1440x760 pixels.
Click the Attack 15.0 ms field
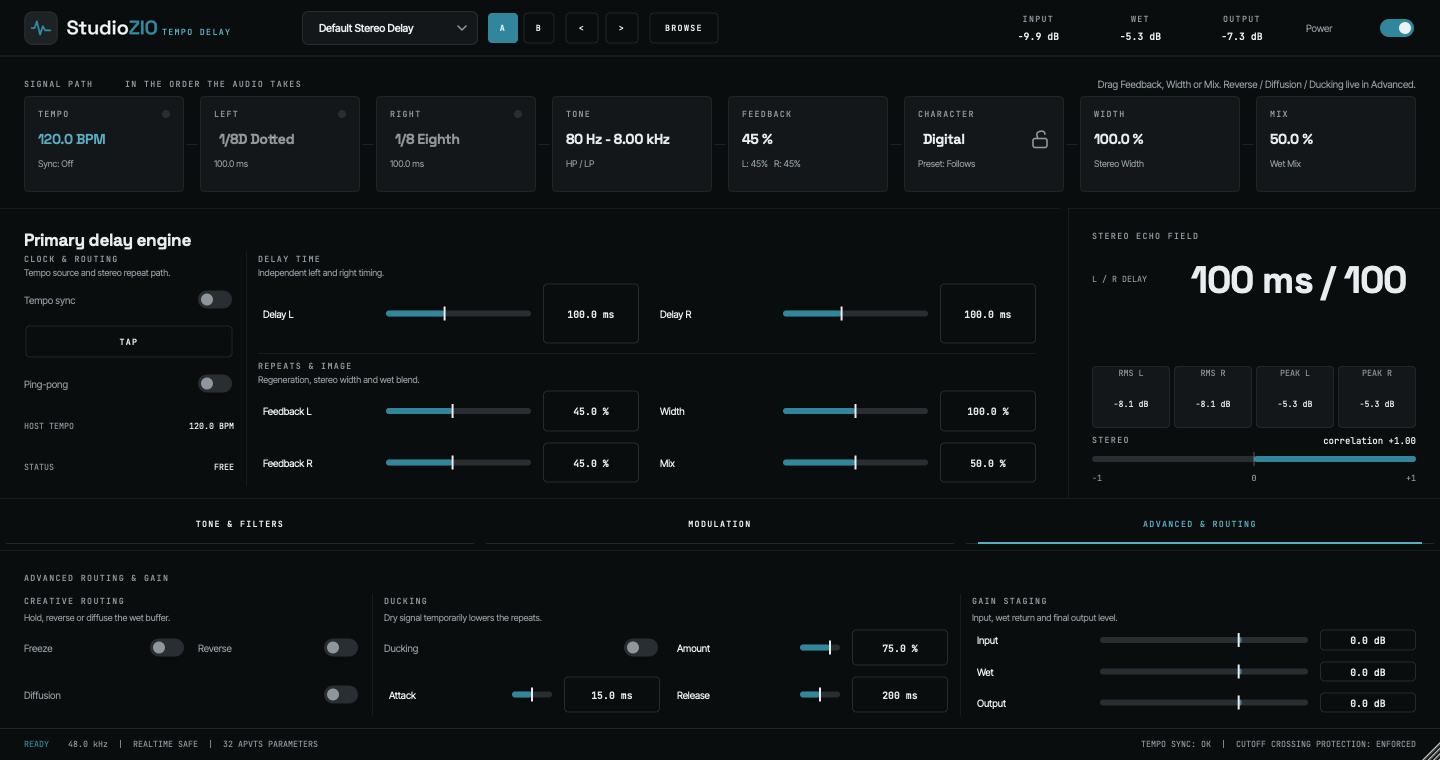click(x=612, y=695)
